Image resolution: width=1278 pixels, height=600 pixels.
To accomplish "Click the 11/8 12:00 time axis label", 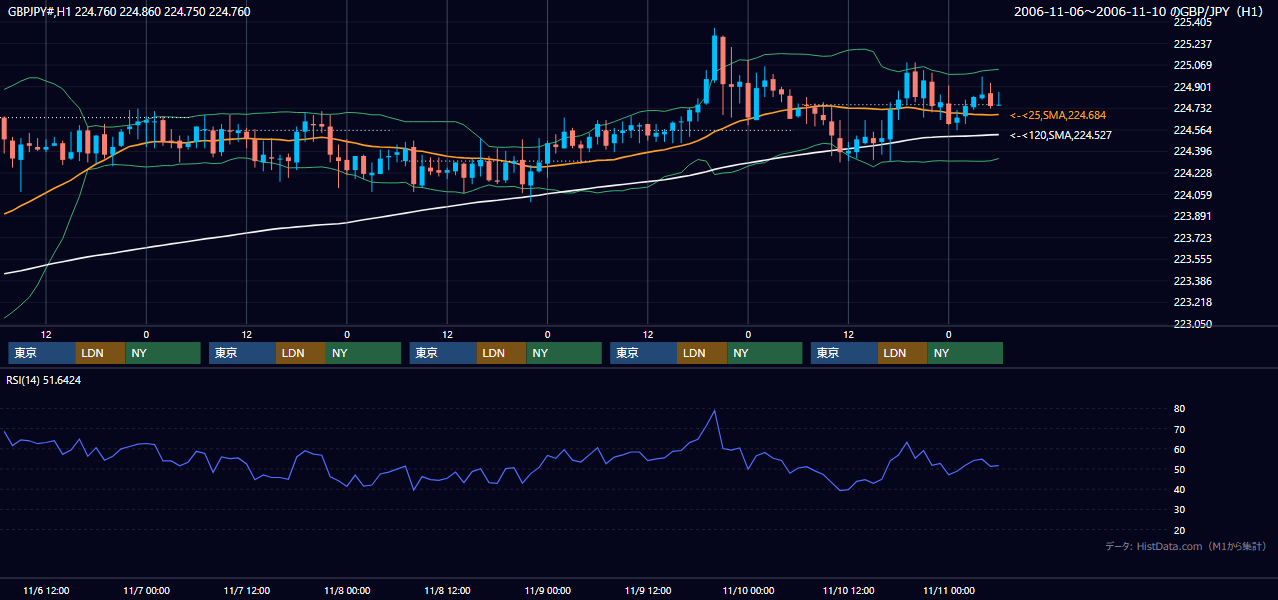I will pyautogui.click(x=447, y=591).
